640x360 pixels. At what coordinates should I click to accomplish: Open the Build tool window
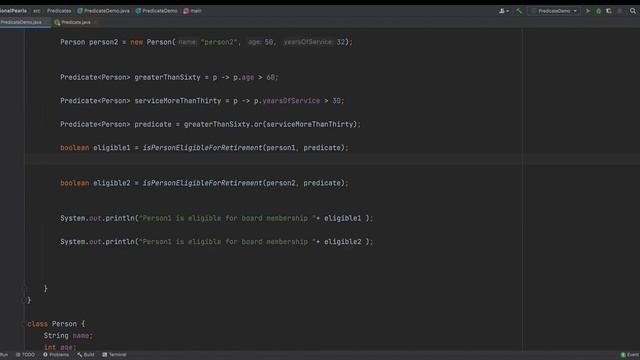coord(86,355)
